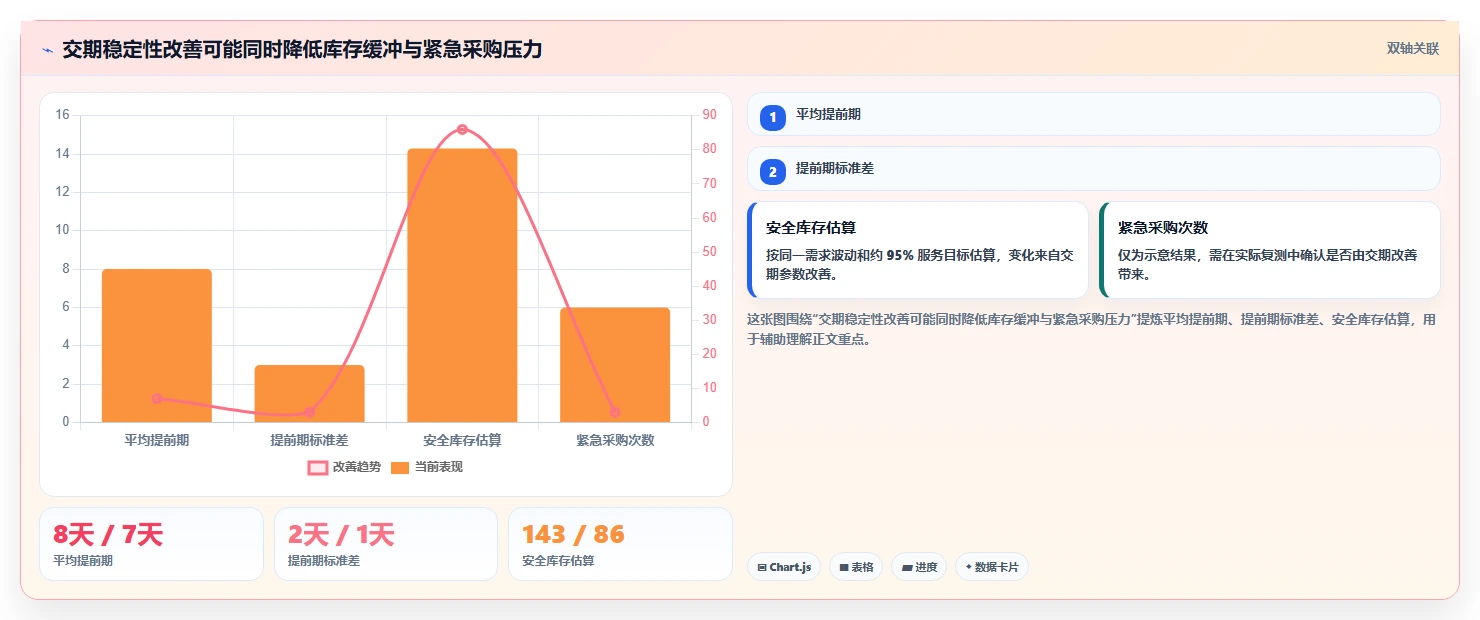1480x620 pixels.
Task: Click the trend line point on 紧急采购次数 bar
Action: (615, 412)
